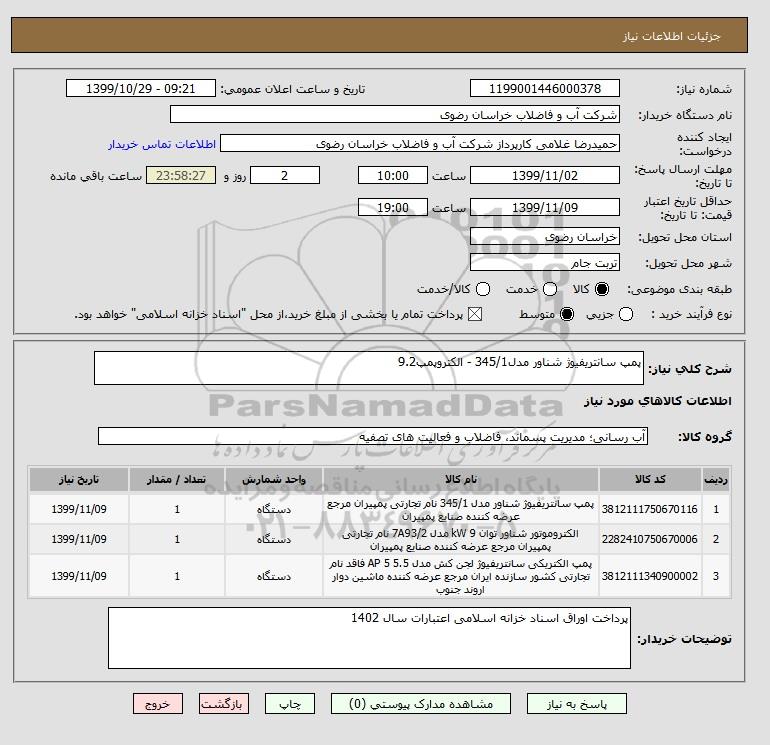Open the اطلاعات تماس خریدار link
Image resolution: width=770 pixels, height=745 pixels.
pos(162,144)
